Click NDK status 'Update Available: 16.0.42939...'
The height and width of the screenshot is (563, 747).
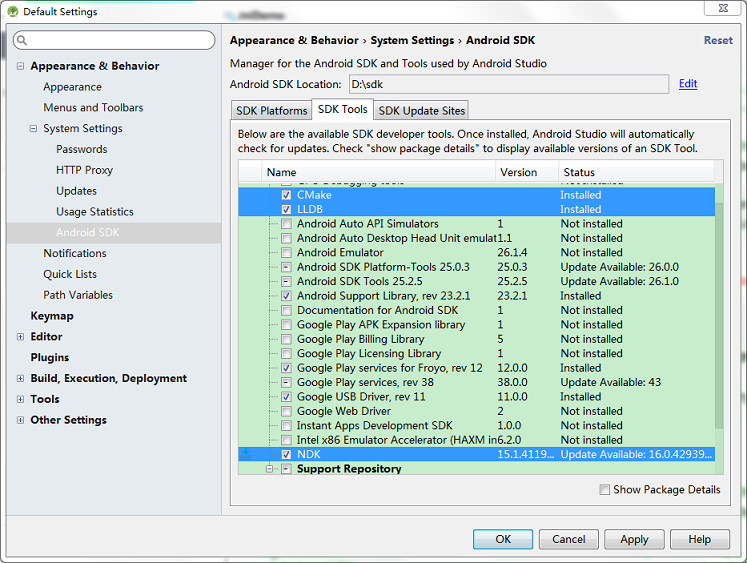636,454
